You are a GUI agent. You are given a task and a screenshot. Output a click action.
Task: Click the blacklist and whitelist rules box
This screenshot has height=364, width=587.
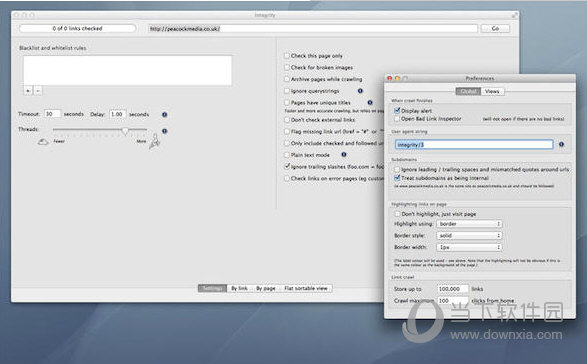[127, 70]
